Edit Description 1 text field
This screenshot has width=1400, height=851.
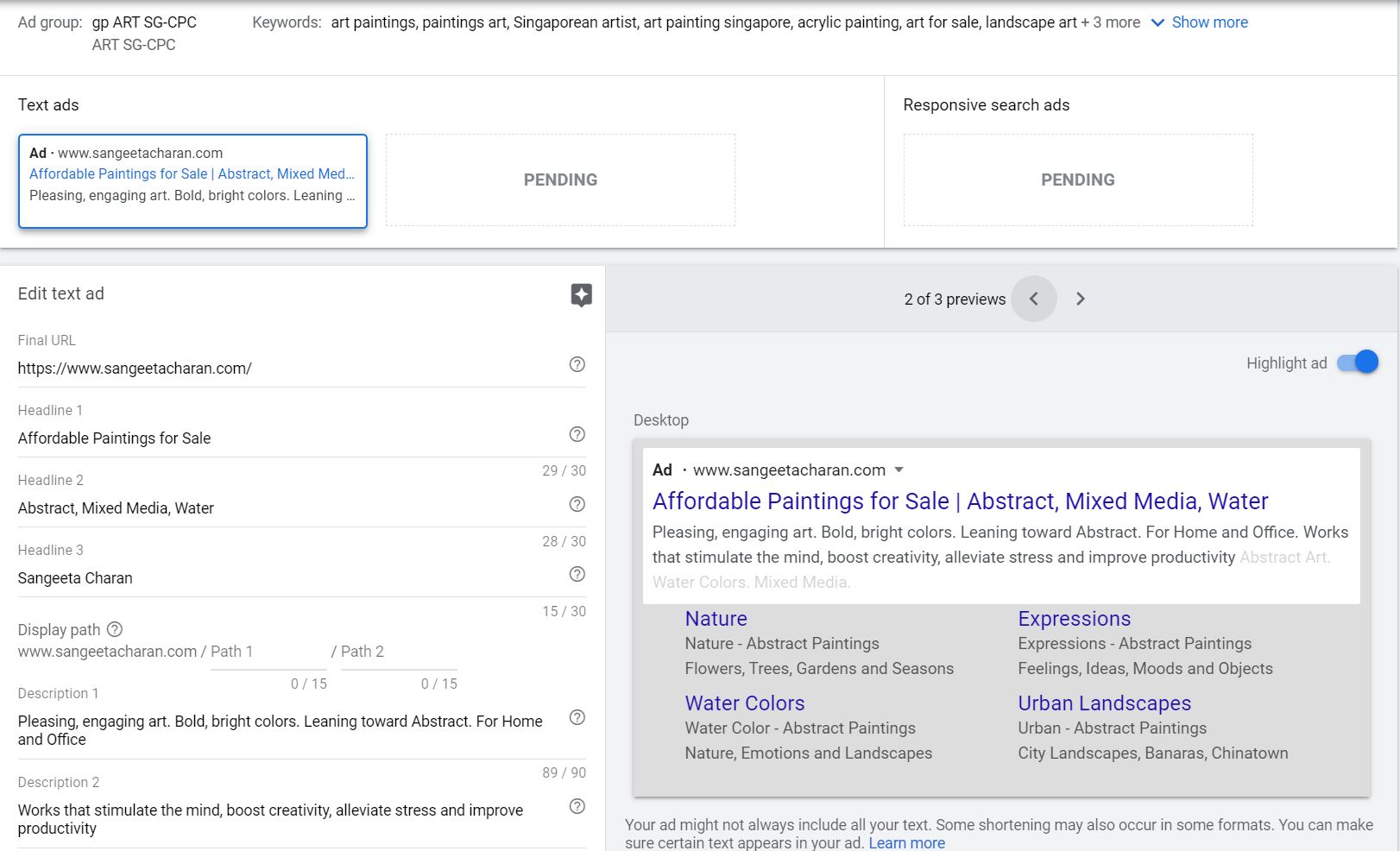coord(289,730)
